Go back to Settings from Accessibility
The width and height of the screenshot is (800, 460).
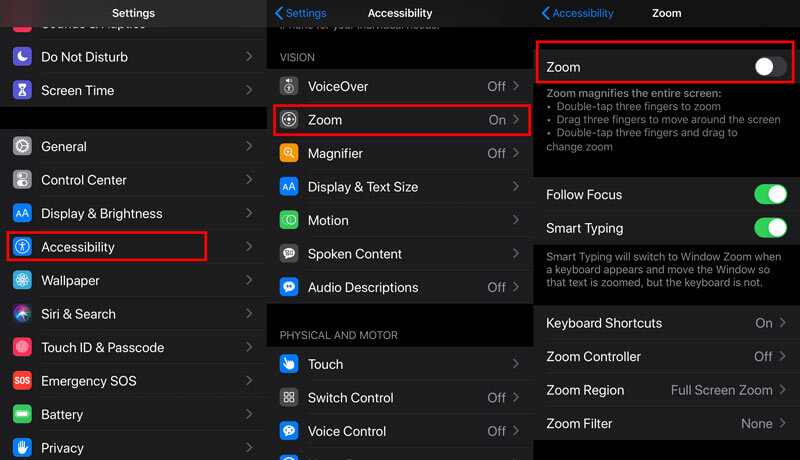pyautogui.click(x=301, y=13)
